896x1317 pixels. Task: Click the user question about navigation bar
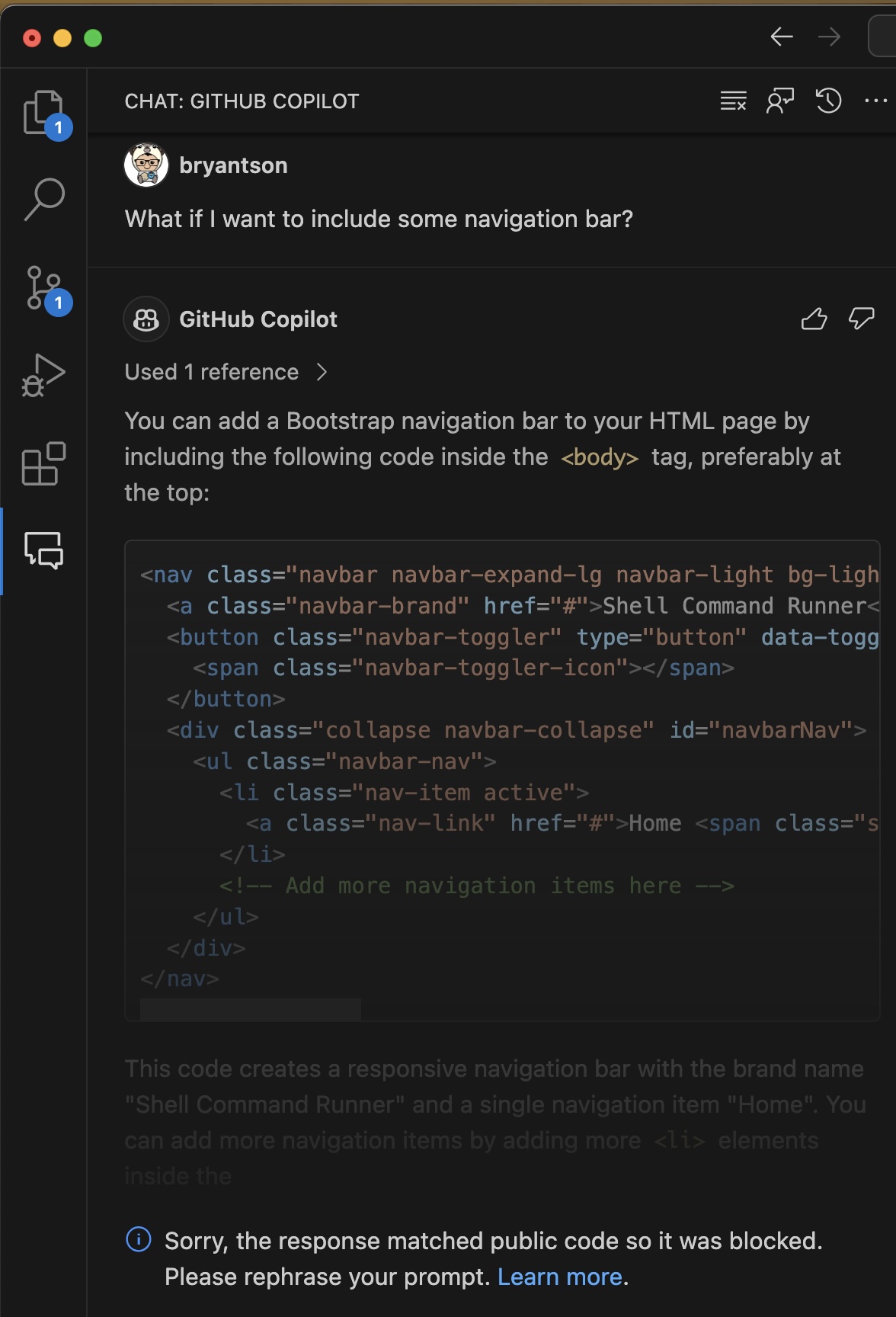379,219
